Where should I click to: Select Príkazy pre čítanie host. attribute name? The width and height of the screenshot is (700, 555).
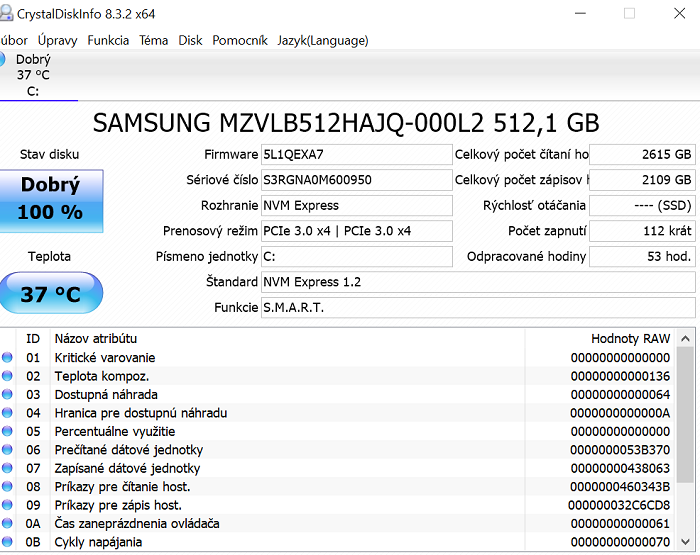click(x=122, y=487)
